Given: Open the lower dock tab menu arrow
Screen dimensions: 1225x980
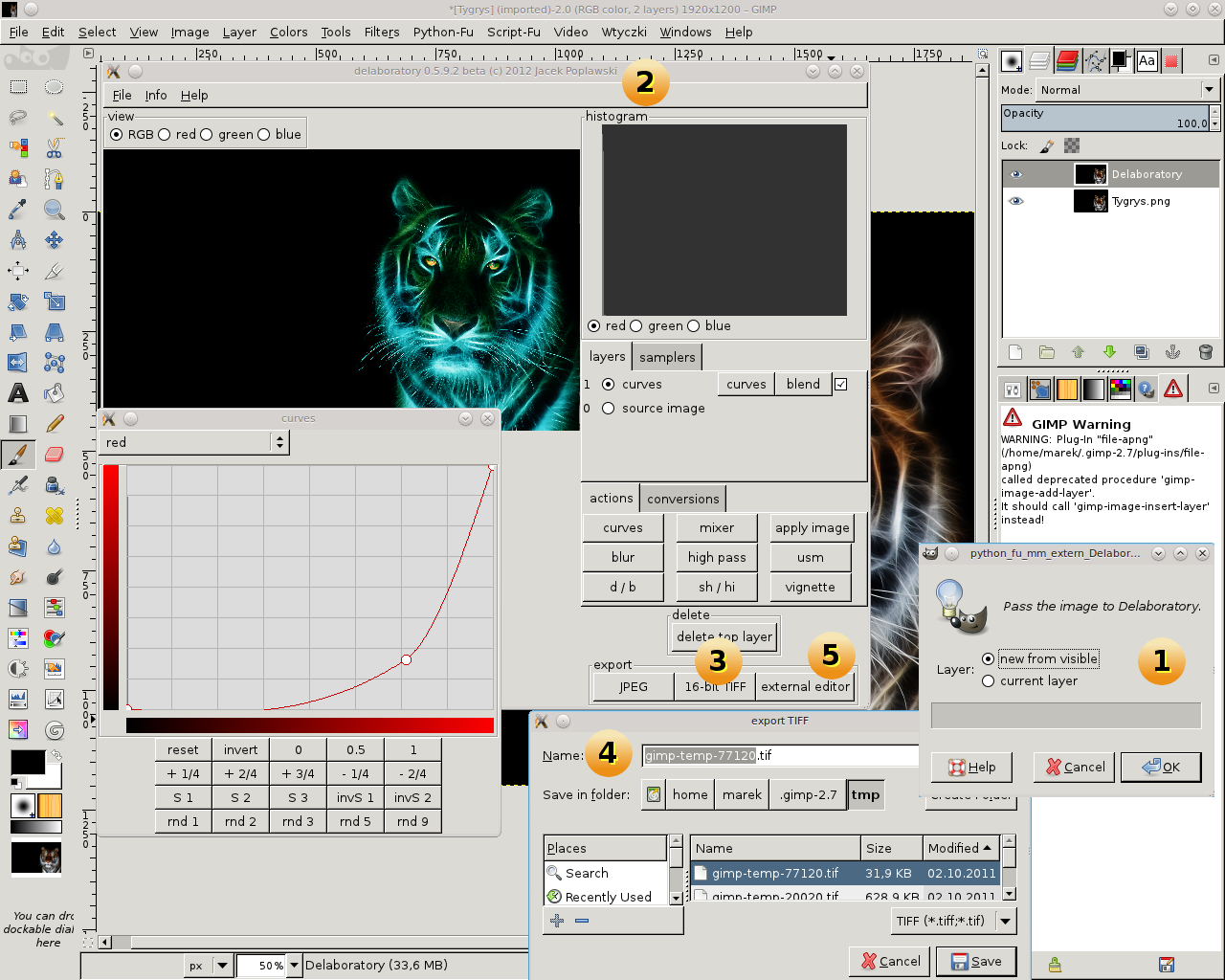Looking at the screenshot, I should pos(1214,388).
